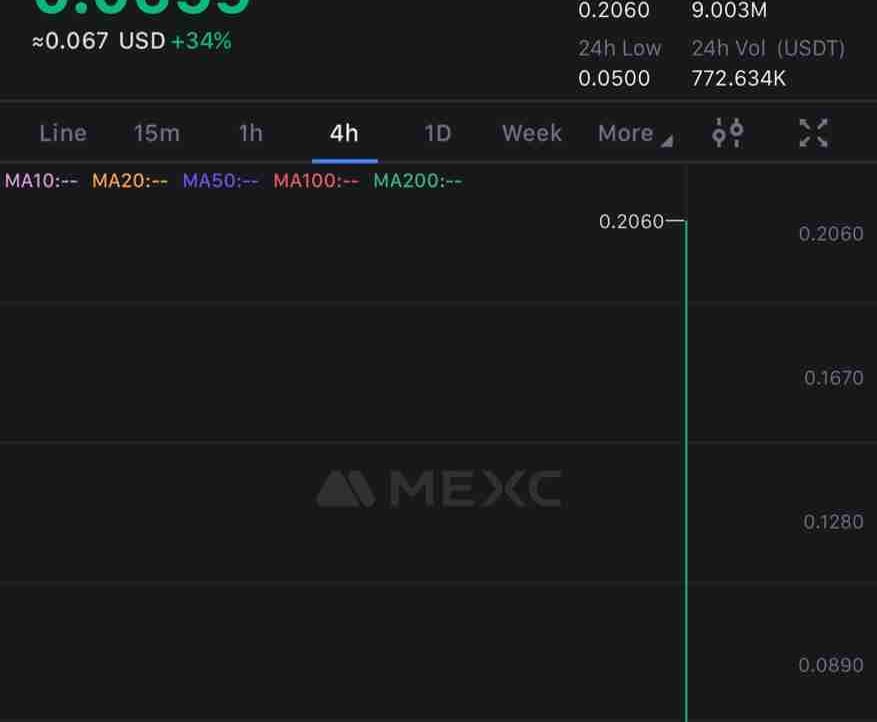
Task: Select the Week timeframe
Action: click(532, 134)
